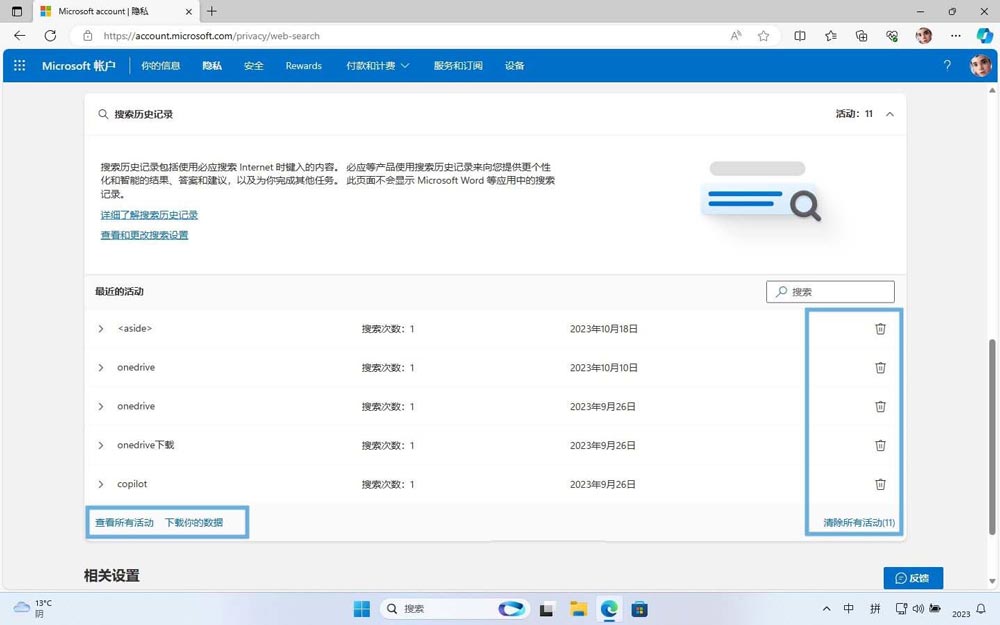Refresh the current page
The image size is (1000, 625).
[x=50, y=35]
